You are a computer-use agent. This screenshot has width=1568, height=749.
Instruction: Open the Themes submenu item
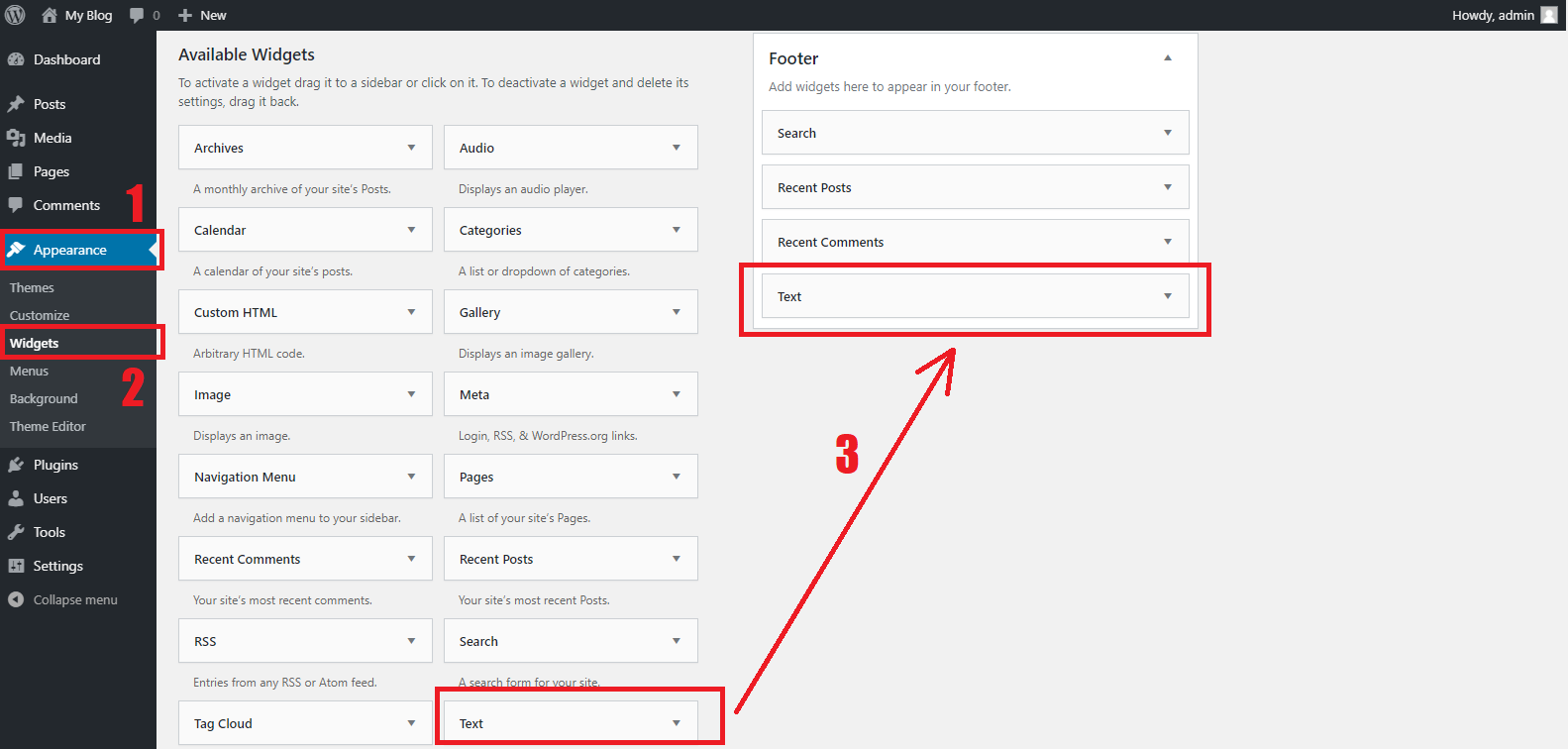point(32,287)
